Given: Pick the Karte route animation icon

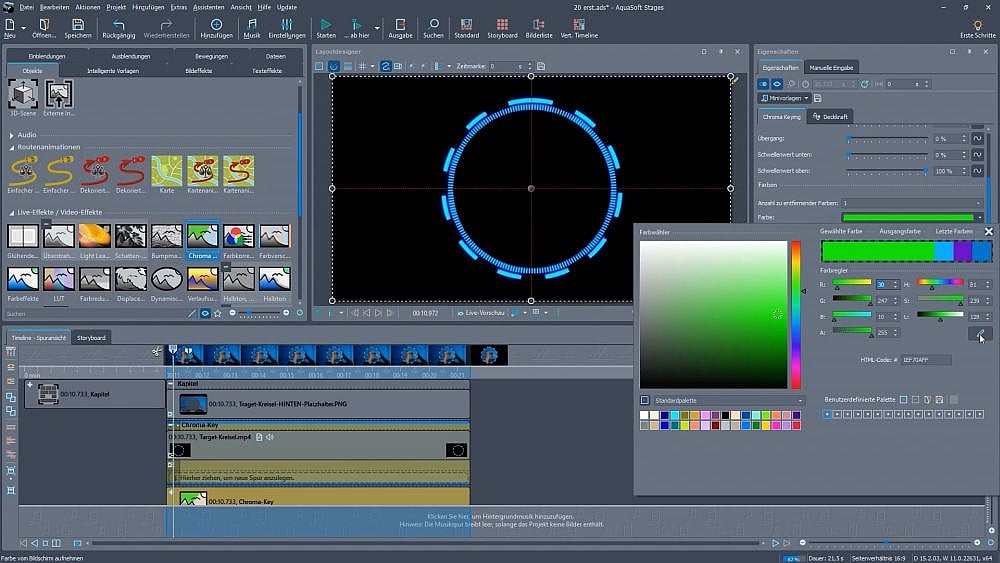Looking at the screenshot, I should coord(166,170).
